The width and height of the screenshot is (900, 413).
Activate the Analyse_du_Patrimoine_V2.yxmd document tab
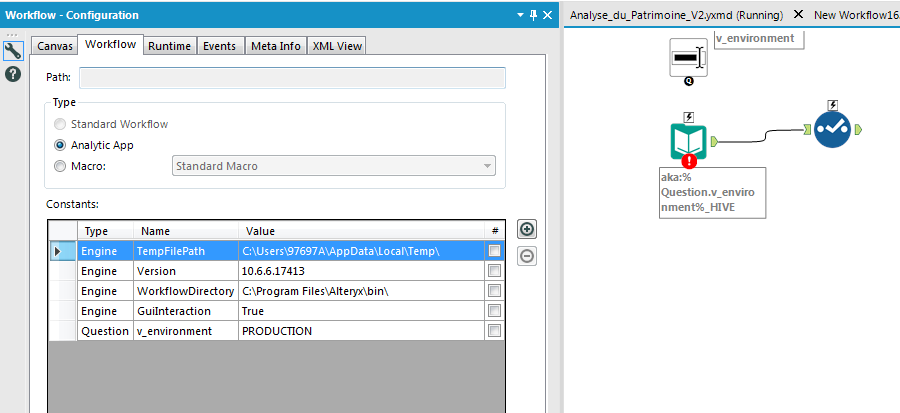click(x=676, y=15)
